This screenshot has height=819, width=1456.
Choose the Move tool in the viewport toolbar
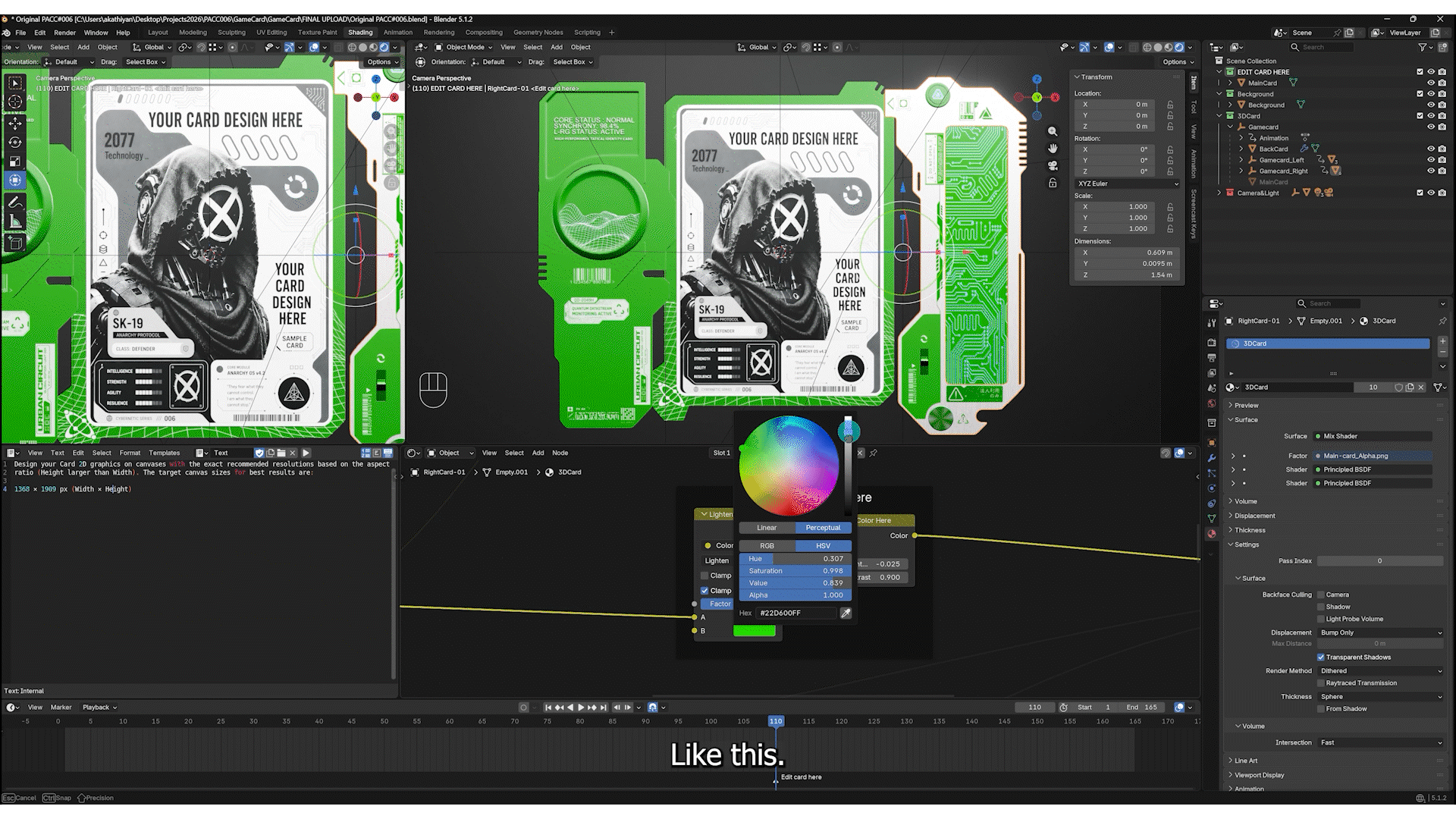click(x=15, y=123)
